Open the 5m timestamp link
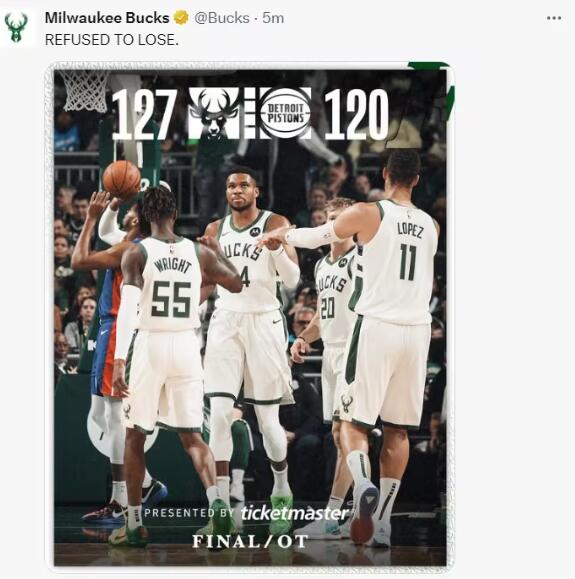 [273, 18]
